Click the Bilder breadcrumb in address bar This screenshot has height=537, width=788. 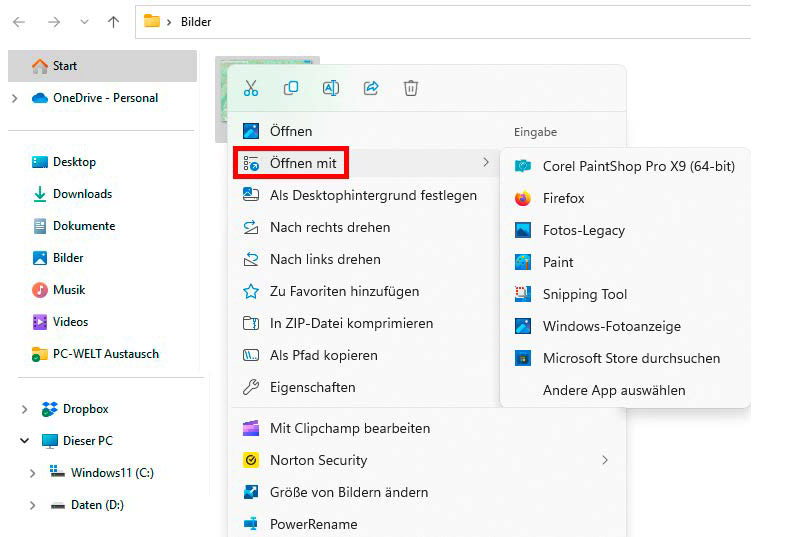(x=196, y=22)
